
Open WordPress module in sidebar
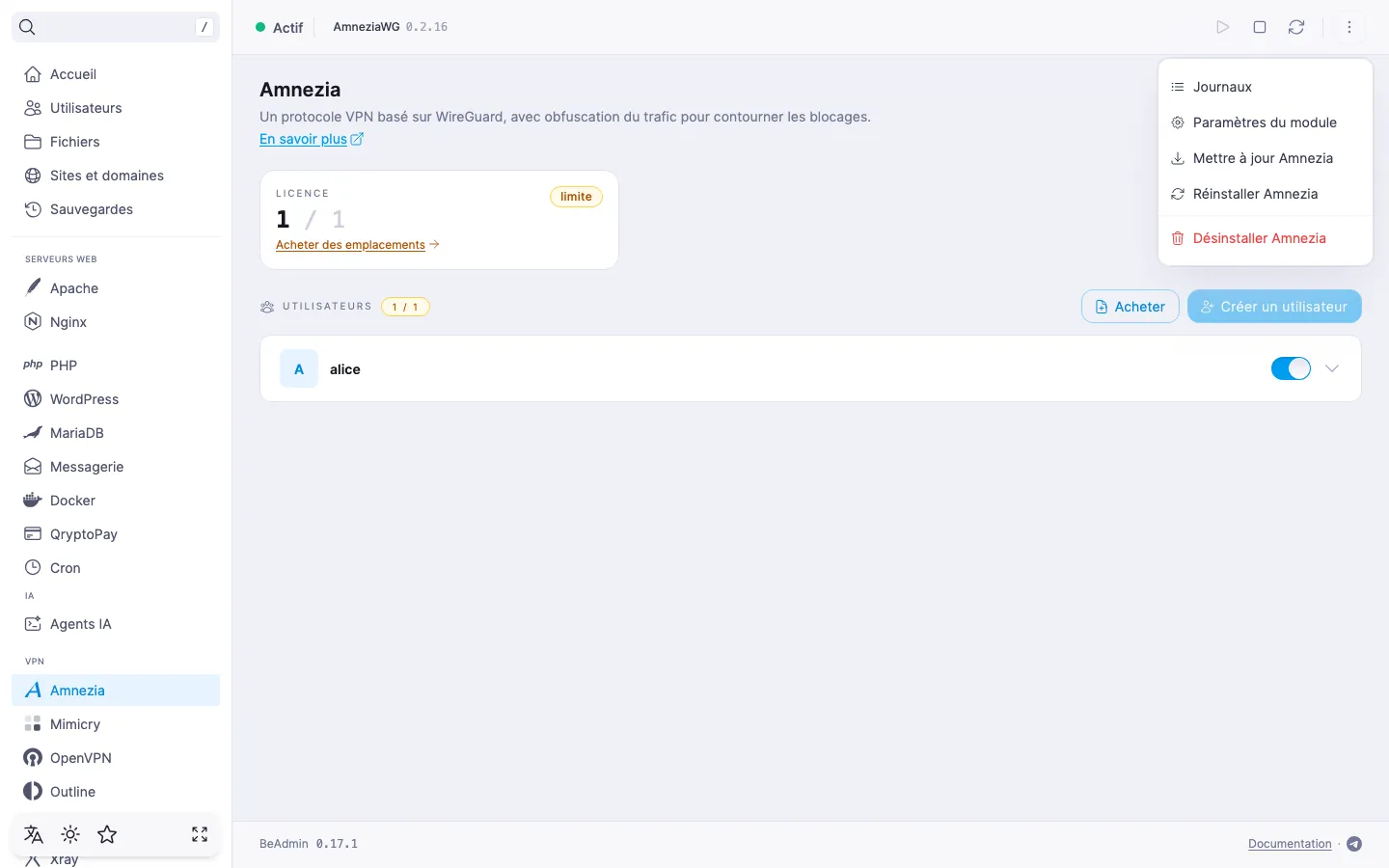pos(116,399)
